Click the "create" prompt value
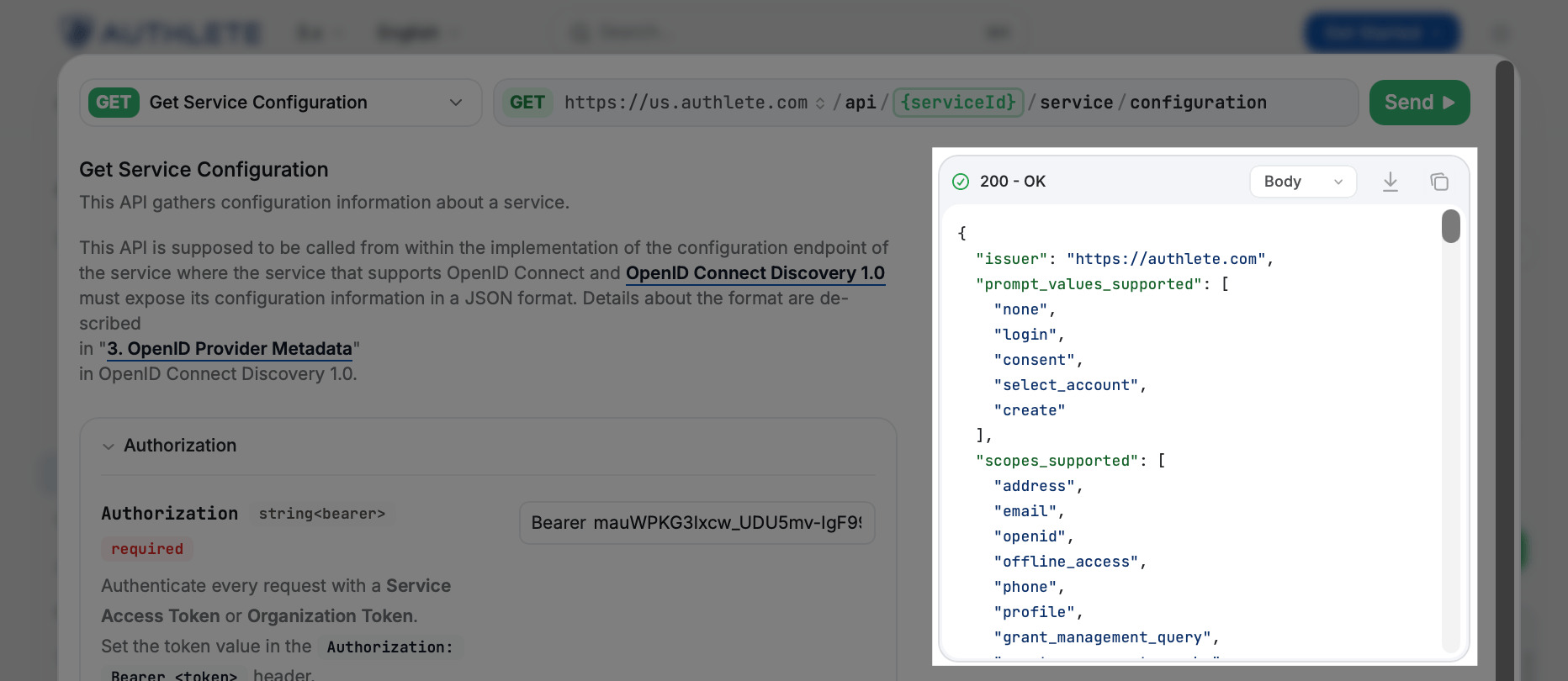 click(x=1030, y=410)
